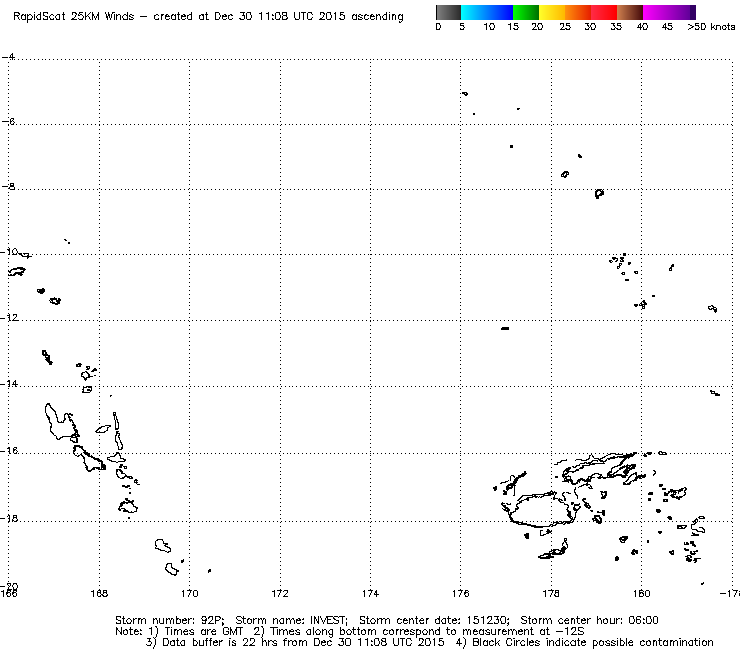This screenshot has width=740, height=650.
Task: Click the green 15-20 knots legend color
Action: tap(526, 12)
